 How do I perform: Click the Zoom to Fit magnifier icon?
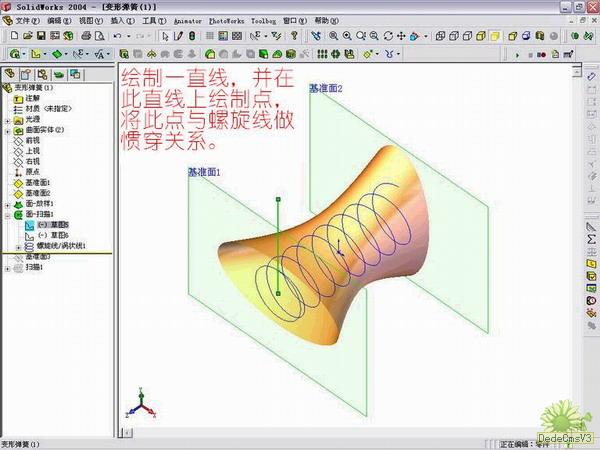pyautogui.click(x=332, y=36)
